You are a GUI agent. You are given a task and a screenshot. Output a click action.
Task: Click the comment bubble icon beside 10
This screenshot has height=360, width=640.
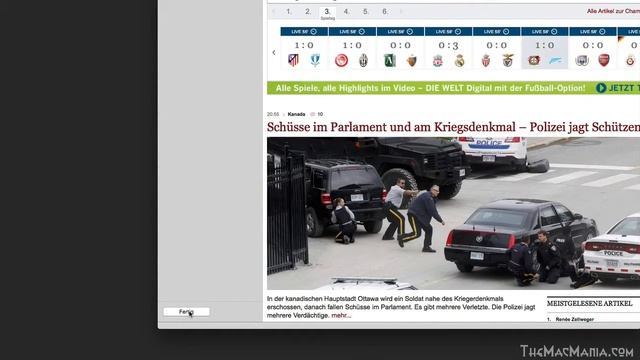[313, 114]
